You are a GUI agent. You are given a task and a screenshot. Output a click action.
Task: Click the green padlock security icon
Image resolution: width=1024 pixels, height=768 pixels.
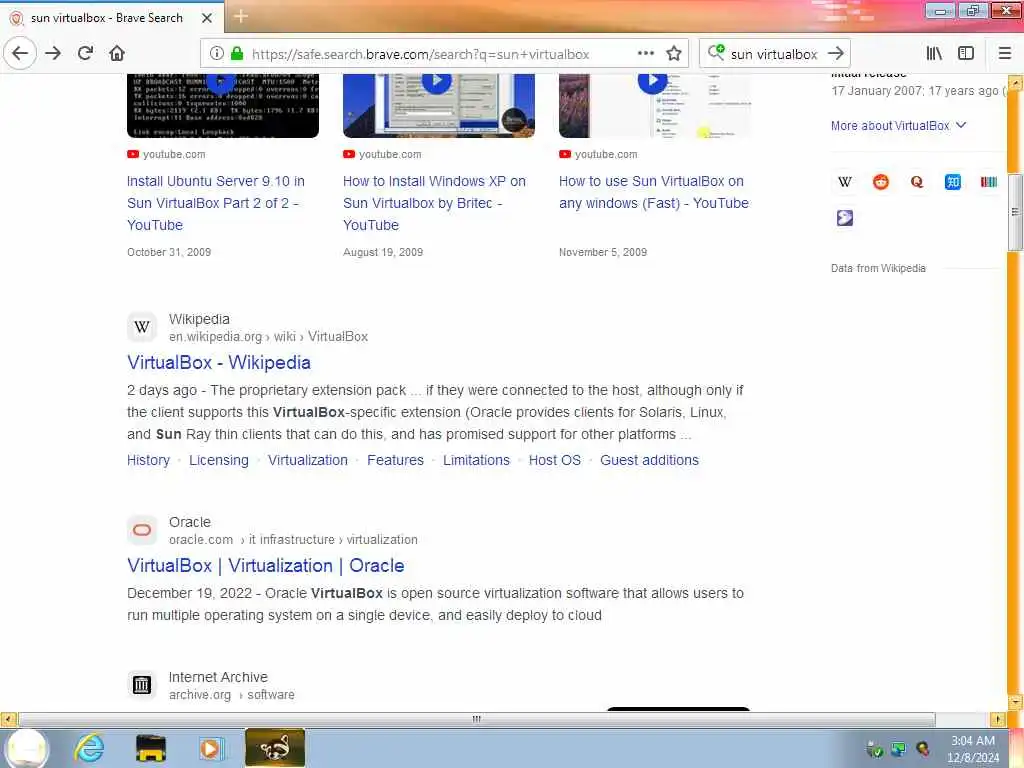tap(238, 54)
